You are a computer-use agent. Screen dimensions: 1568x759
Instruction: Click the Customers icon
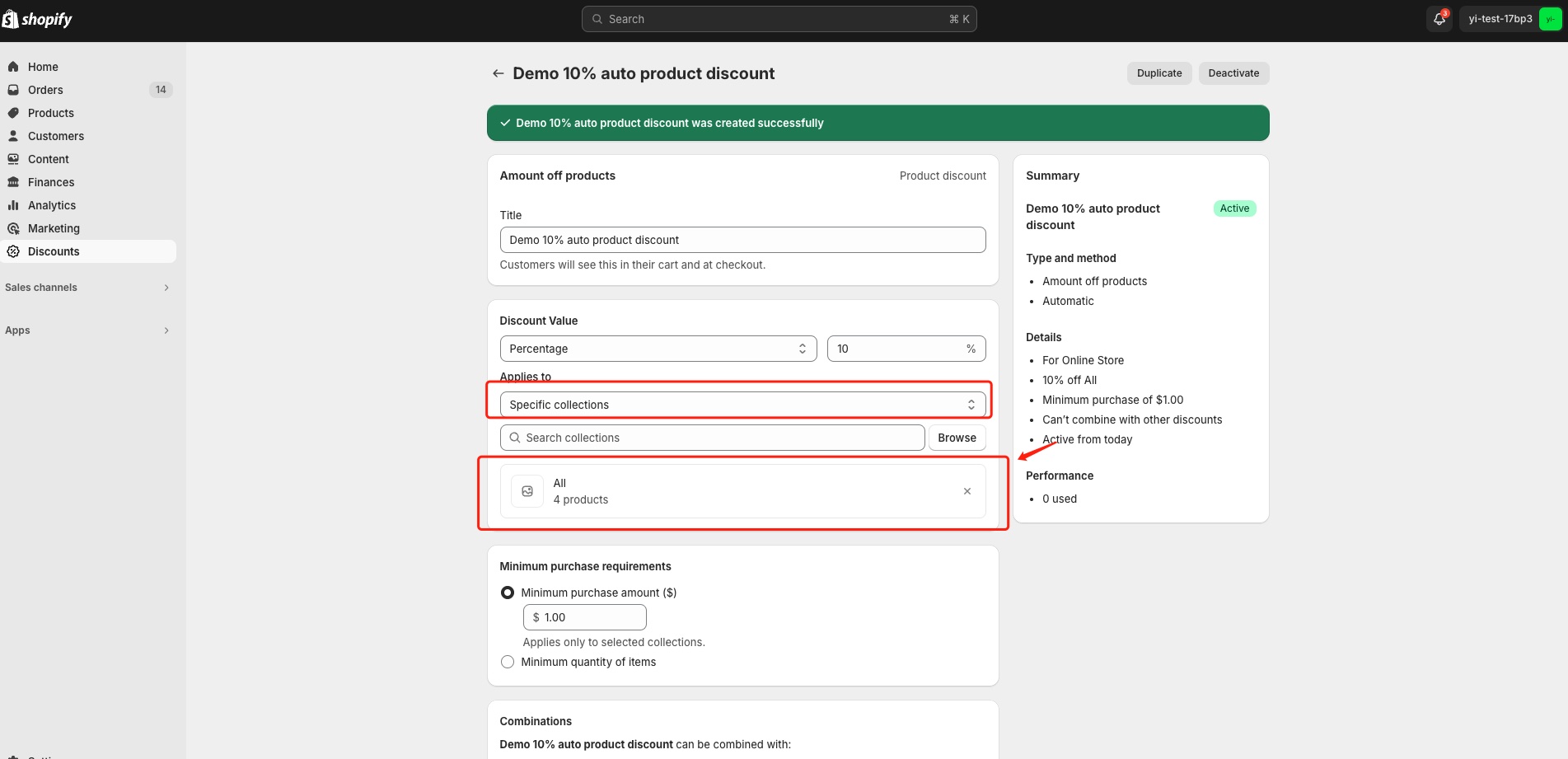pos(13,136)
